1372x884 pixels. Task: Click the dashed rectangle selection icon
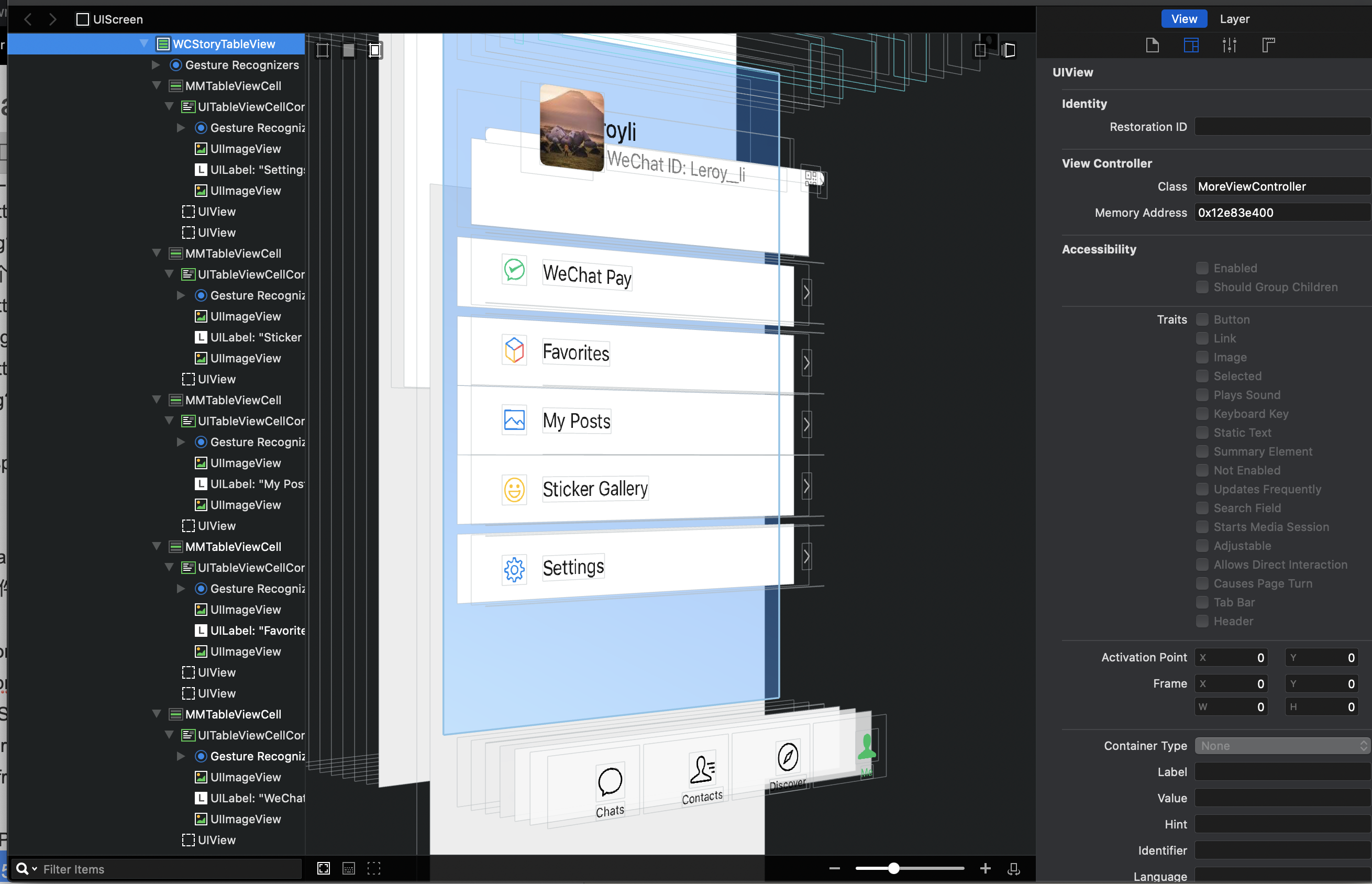(x=373, y=868)
